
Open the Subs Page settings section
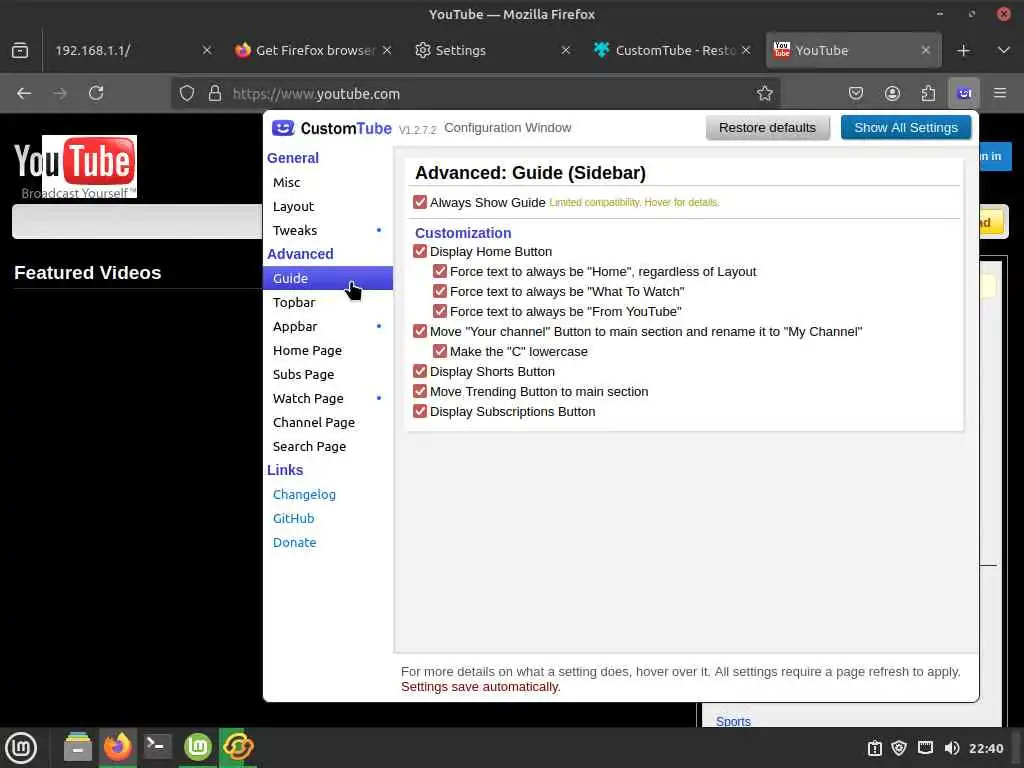[328, 374]
